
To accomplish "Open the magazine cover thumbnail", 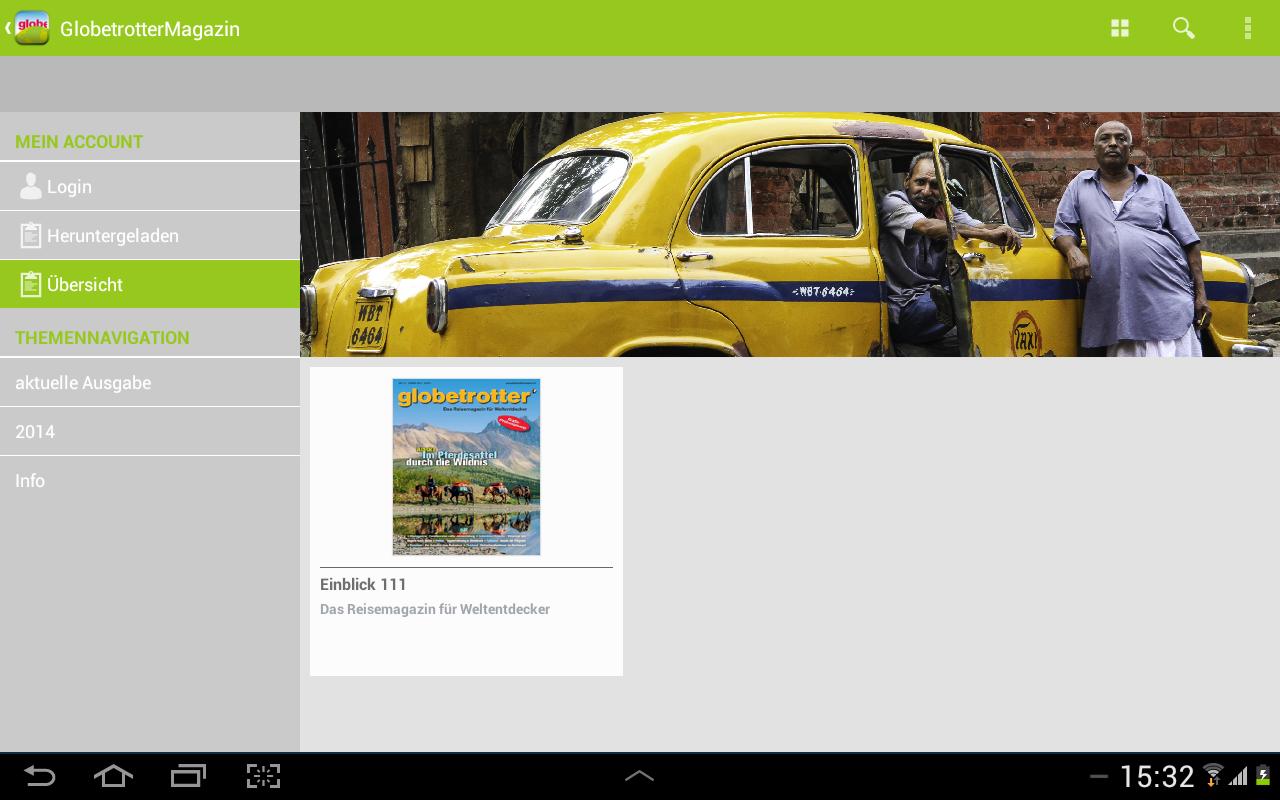I will point(466,466).
